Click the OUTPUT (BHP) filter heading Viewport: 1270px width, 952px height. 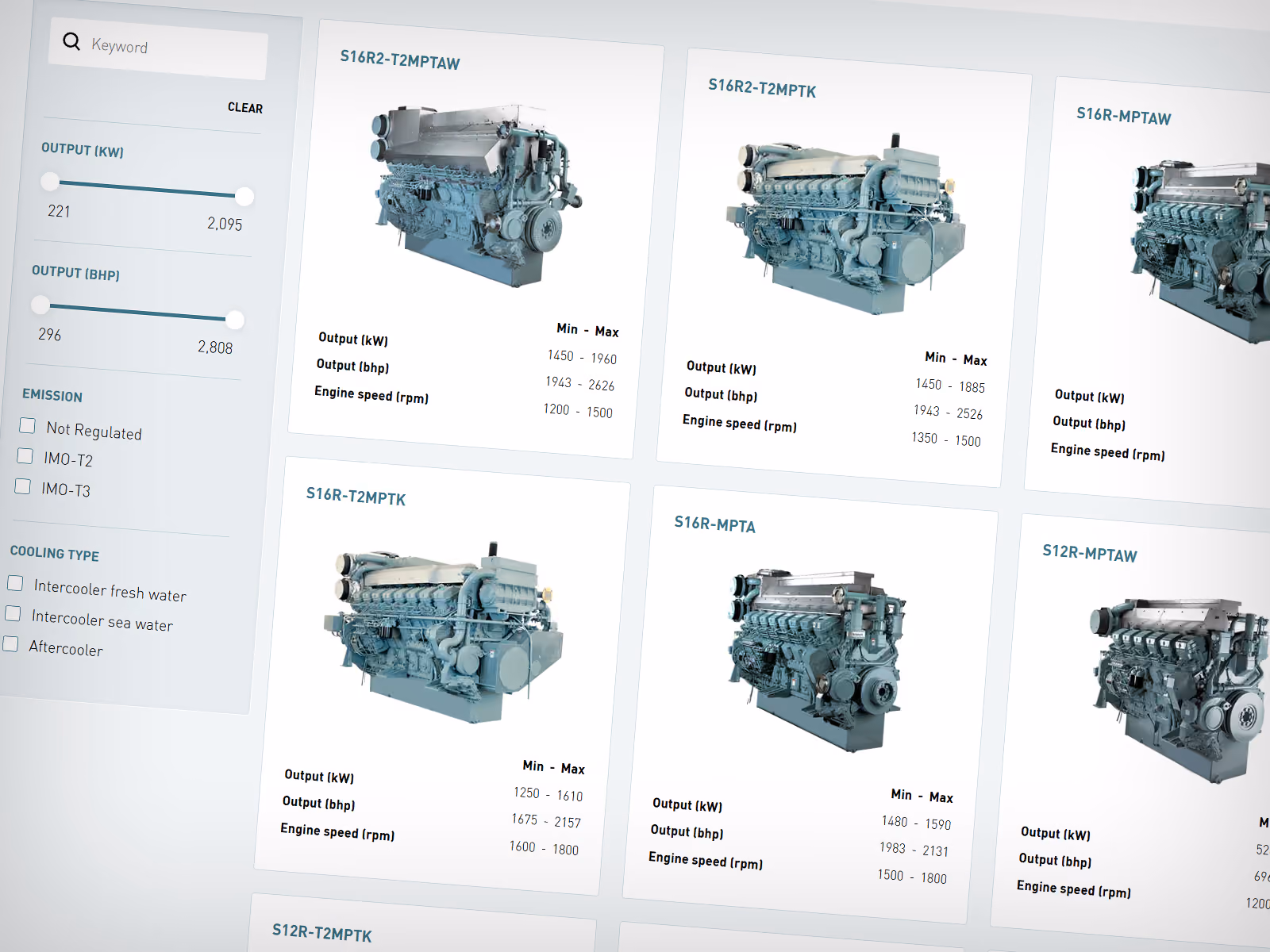pos(76,273)
